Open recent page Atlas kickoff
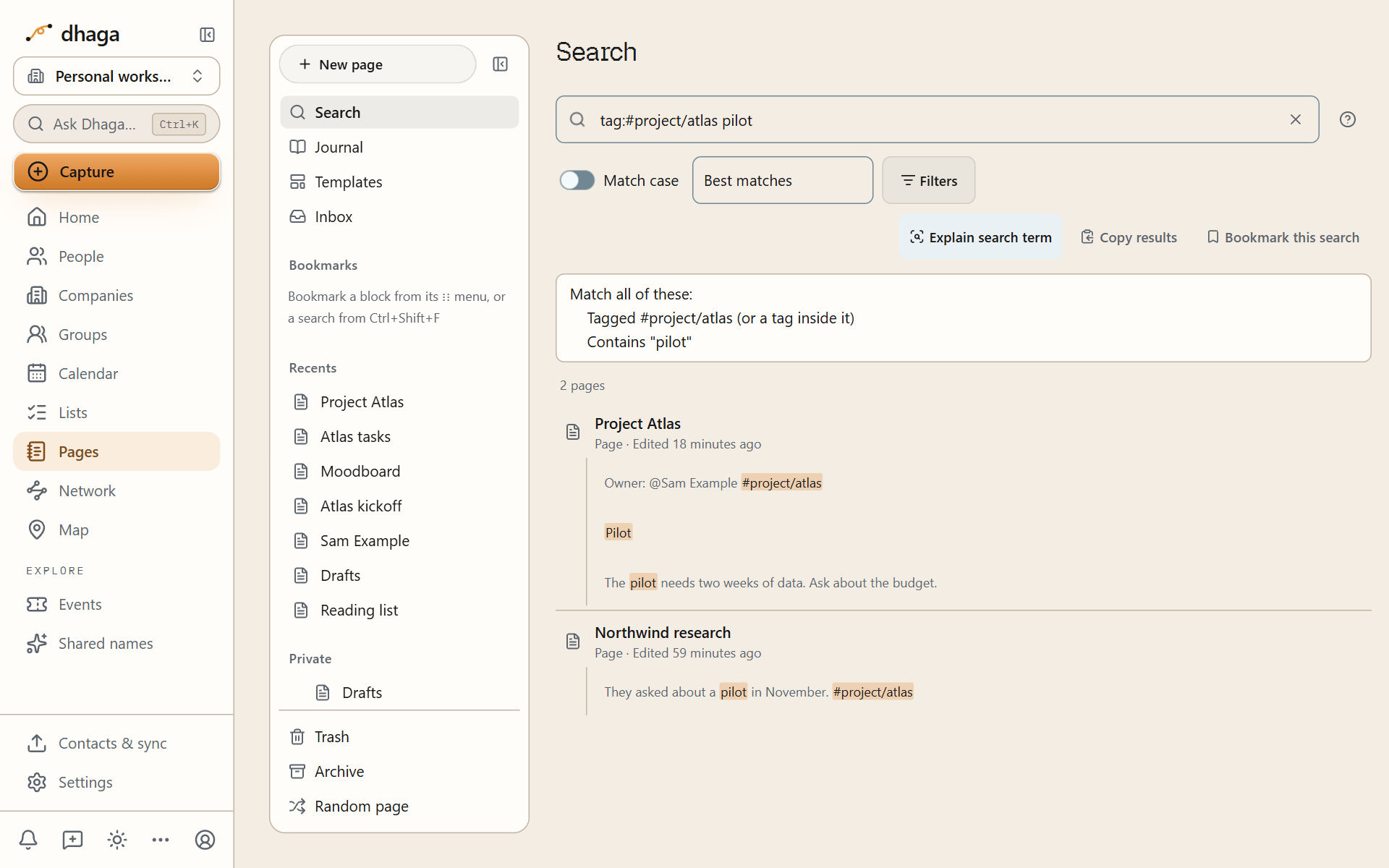 (399, 506)
